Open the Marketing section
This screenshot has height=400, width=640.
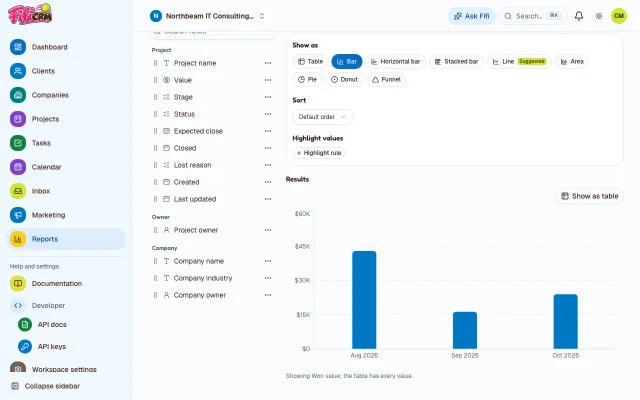pyautogui.click(x=65, y=215)
